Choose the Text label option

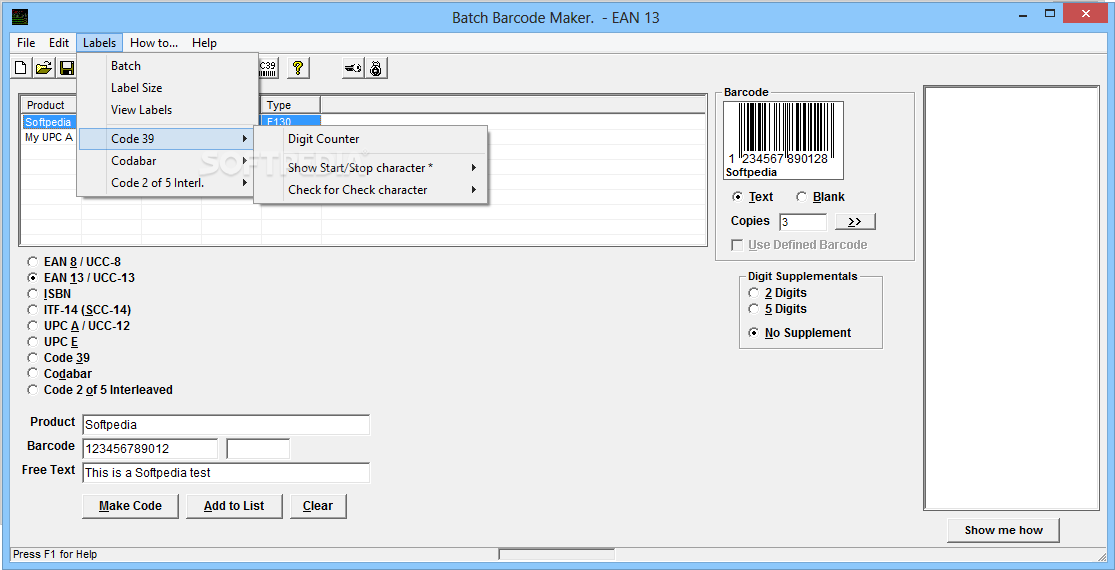(x=737, y=197)
